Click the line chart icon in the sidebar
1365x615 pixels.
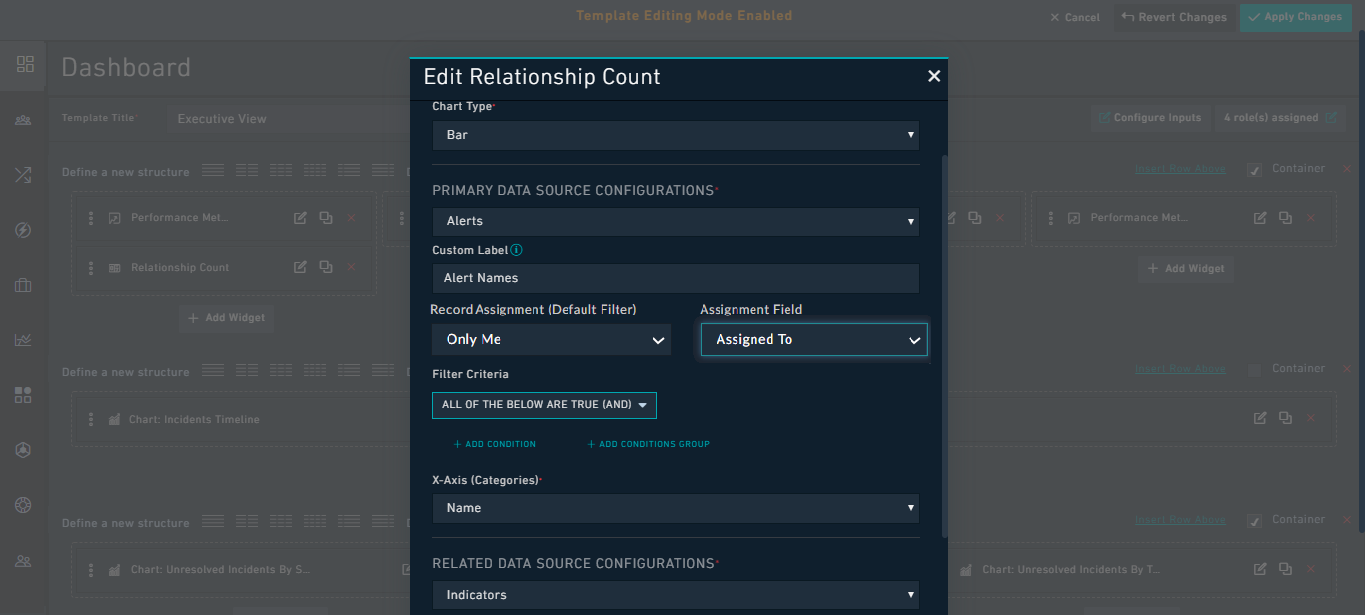coord(22,339)
